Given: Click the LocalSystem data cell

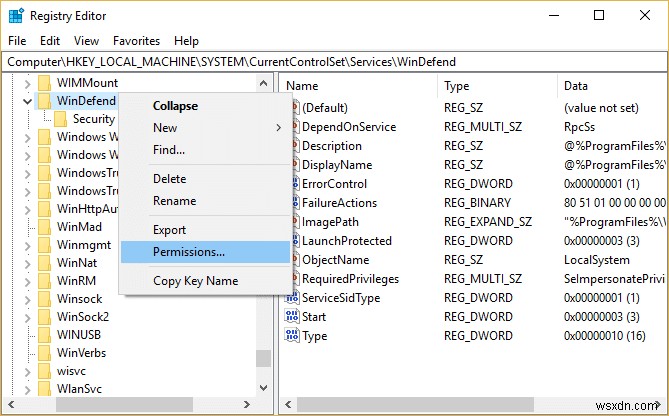Looking at the screenshot, I should [x=596, y=259].
